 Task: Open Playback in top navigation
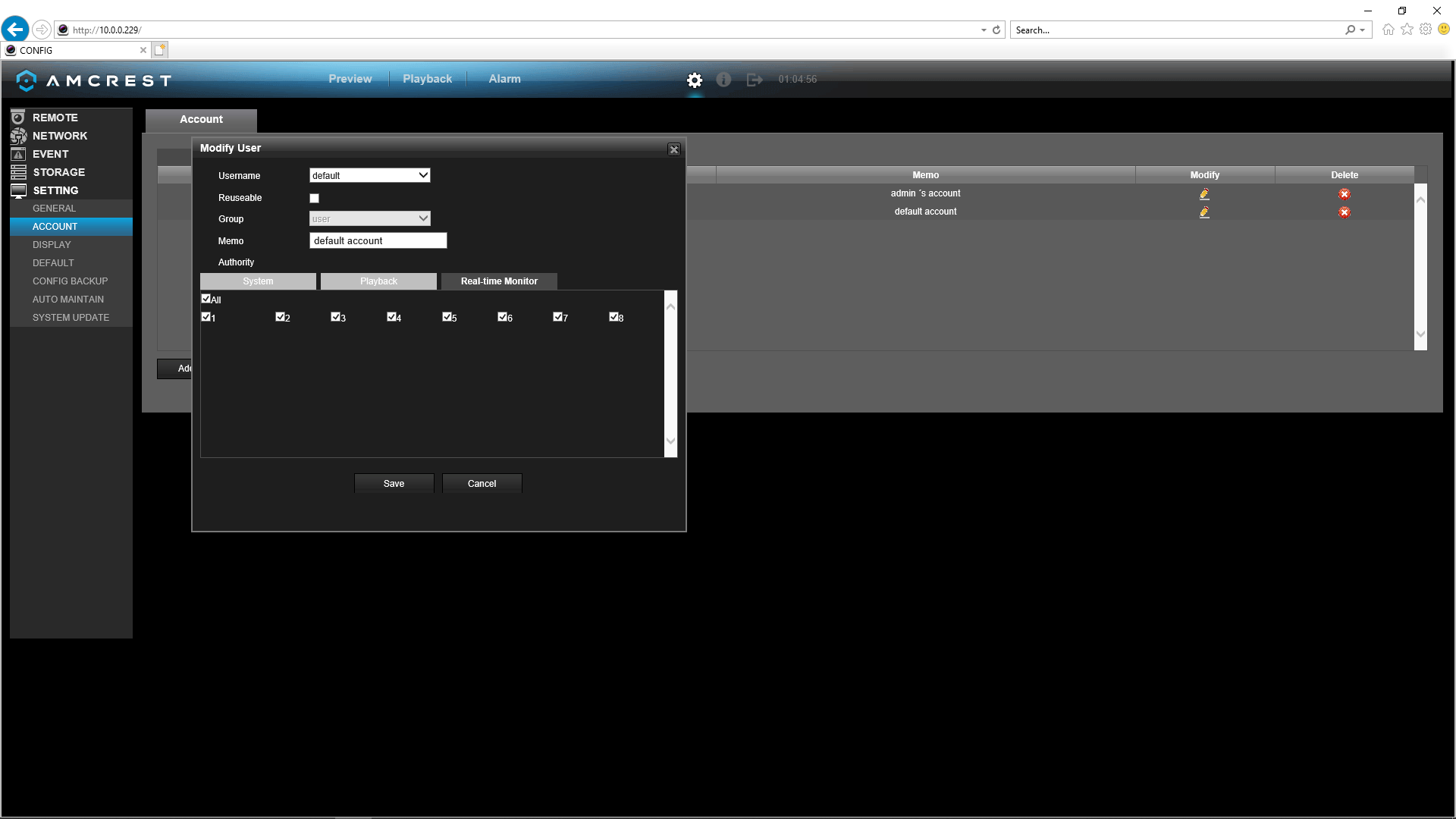tap(427, 79)
